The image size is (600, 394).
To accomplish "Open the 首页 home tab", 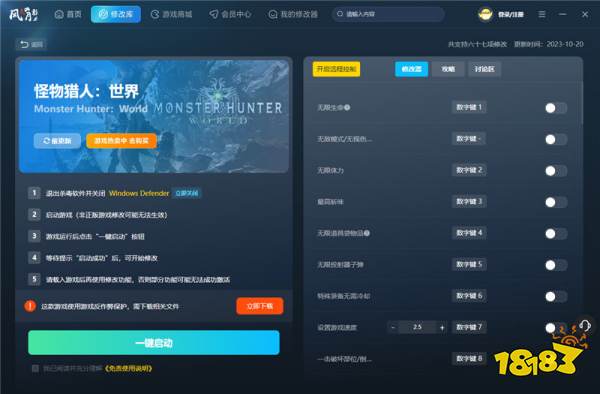I will (x=68, y=15).
